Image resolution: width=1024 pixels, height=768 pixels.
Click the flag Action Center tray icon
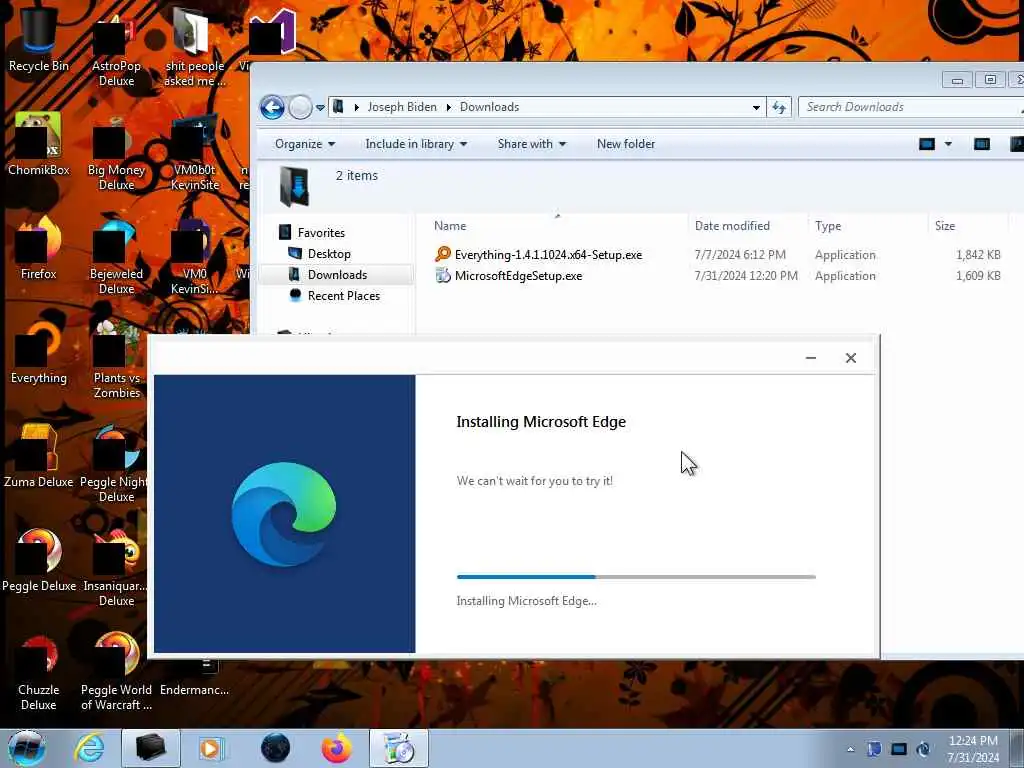(874, 749)
